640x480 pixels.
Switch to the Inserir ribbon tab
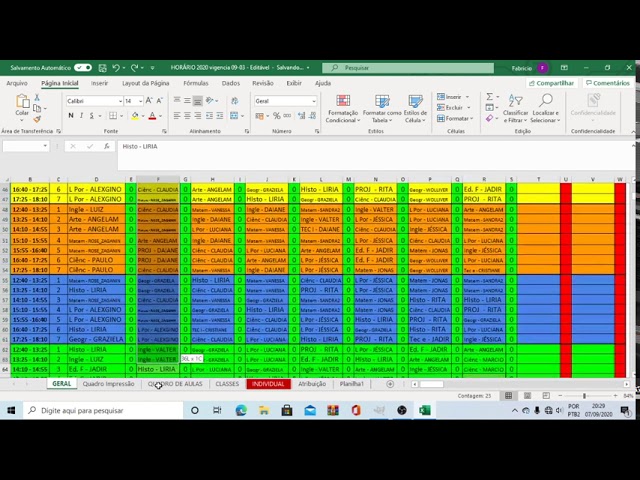(100, 83)
